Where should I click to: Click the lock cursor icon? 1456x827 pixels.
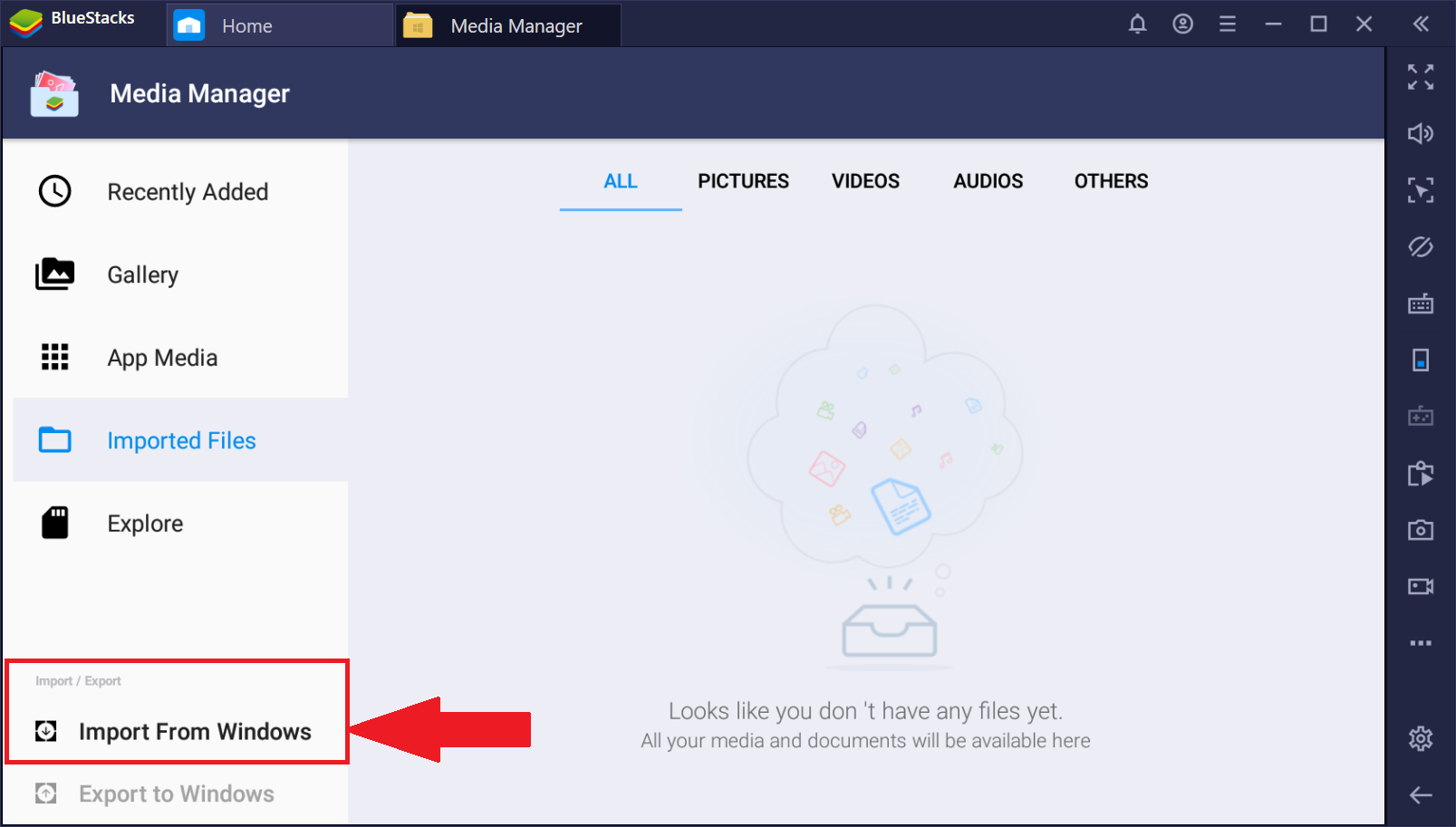(x=1421, y=190)
